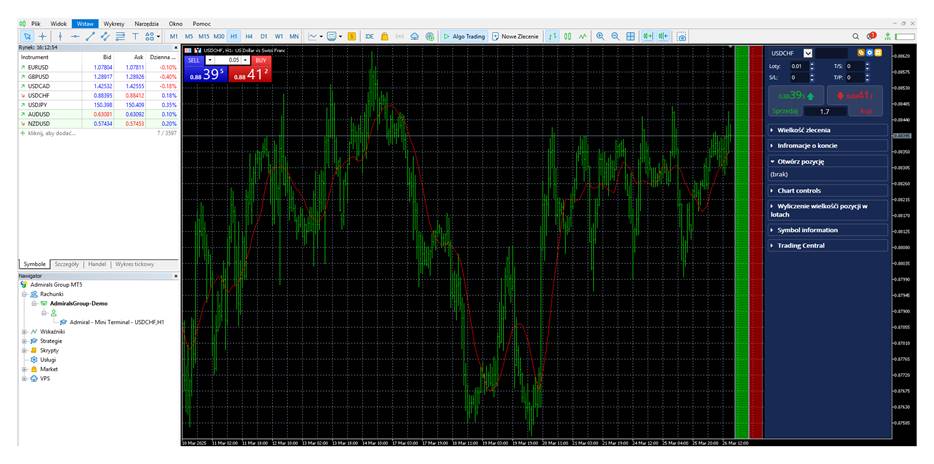Switch chart to M15 timeframe

pos(204,36)
